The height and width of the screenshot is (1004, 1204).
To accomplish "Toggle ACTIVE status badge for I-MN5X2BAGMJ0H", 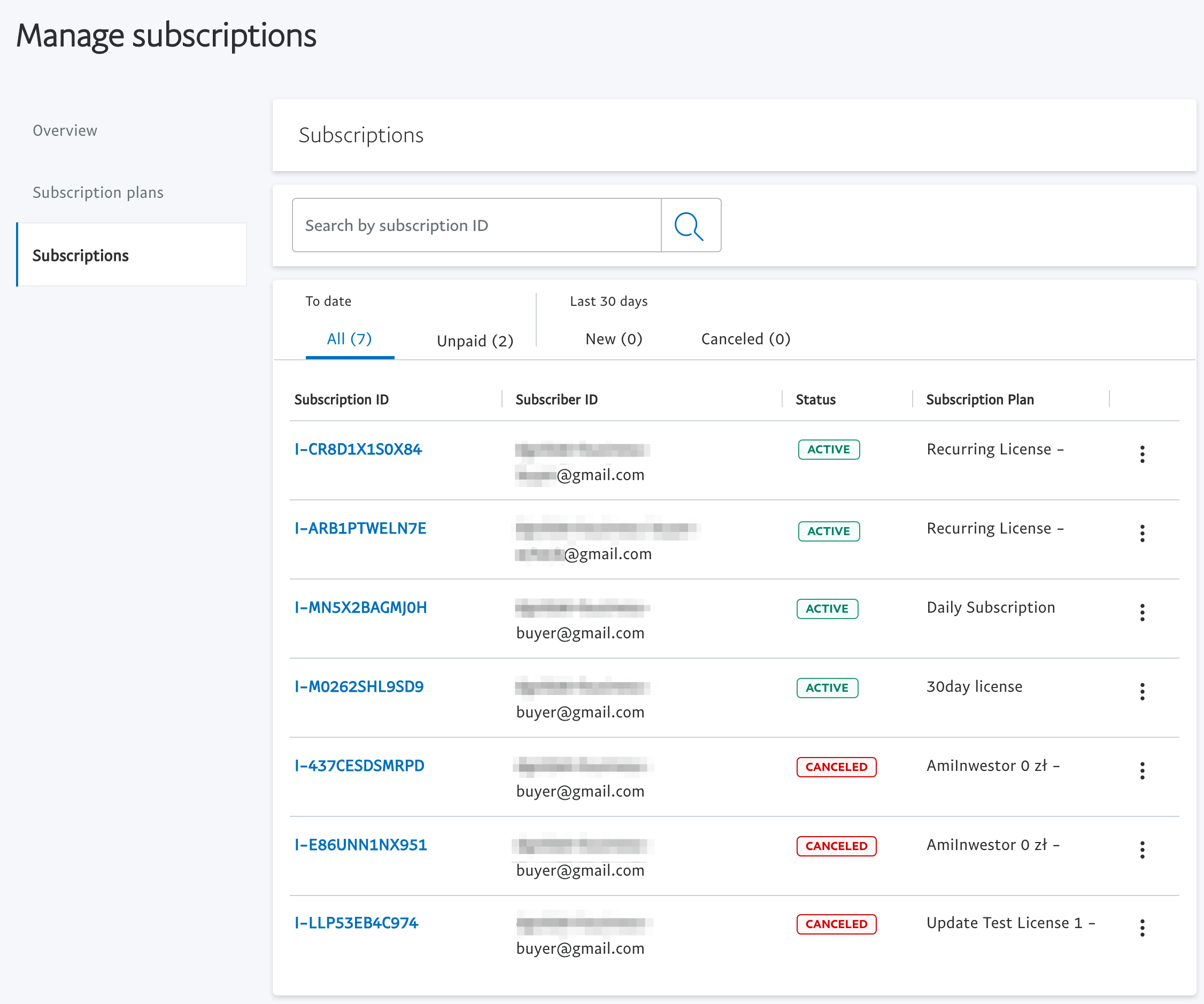I will point(828,607).
